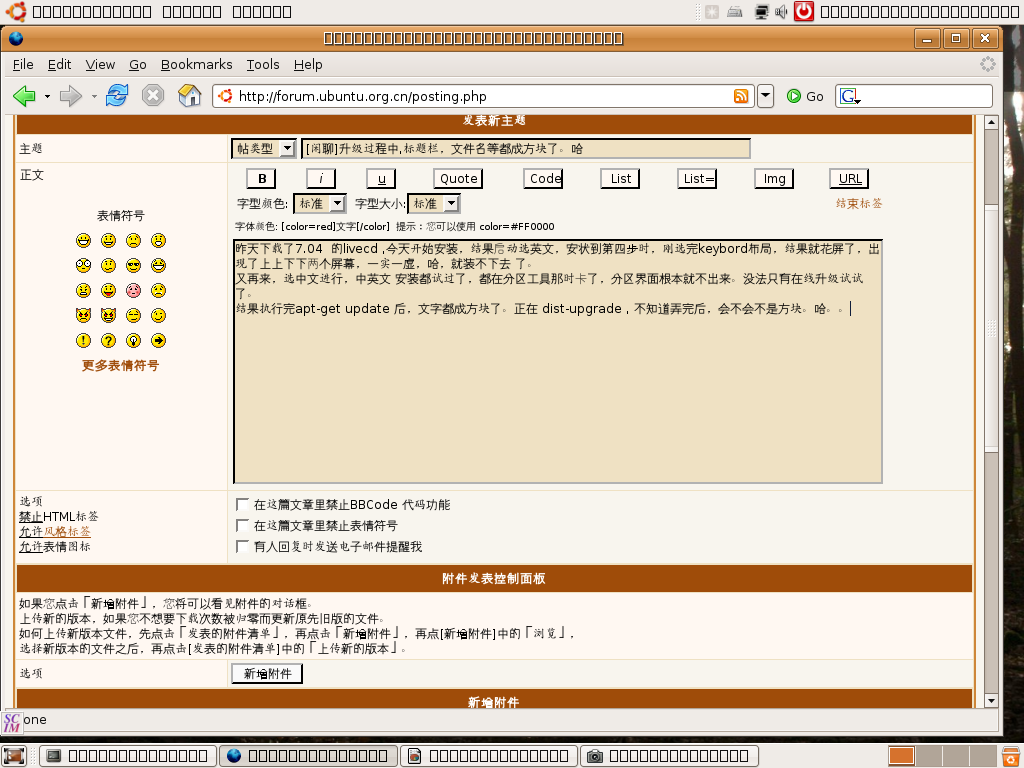Image resolution: width=1024 pixels, height=768 pixels.
Task: Click the RSS feed icon in address bar
Action: click(741, 96)
